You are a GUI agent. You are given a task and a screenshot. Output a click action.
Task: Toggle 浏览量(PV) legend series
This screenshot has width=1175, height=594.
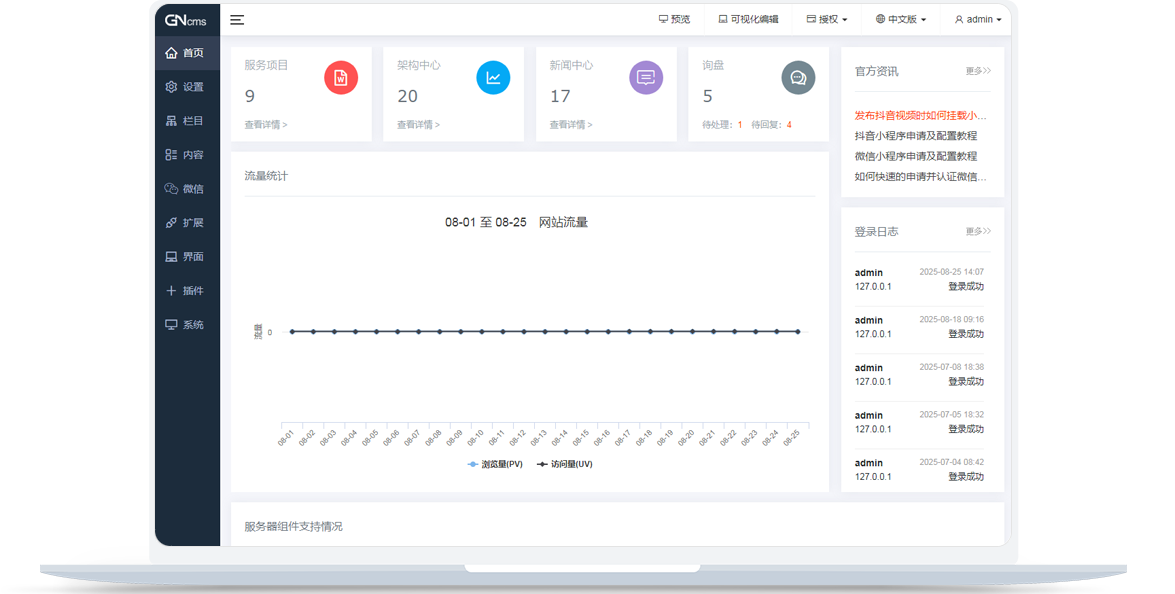pyautogui.click(x=496, y=464)
